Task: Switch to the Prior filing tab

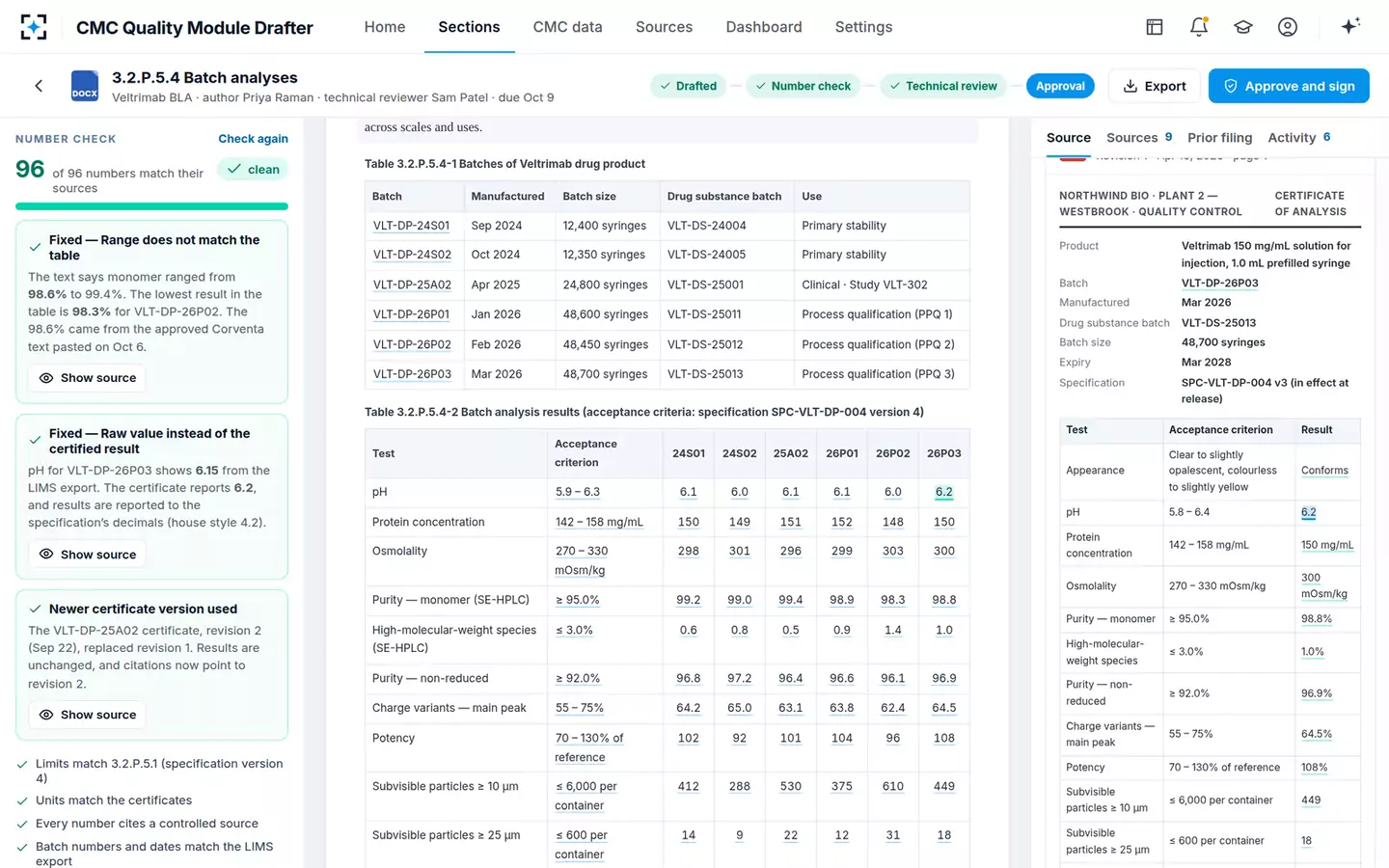Action: coord(1219,138)
